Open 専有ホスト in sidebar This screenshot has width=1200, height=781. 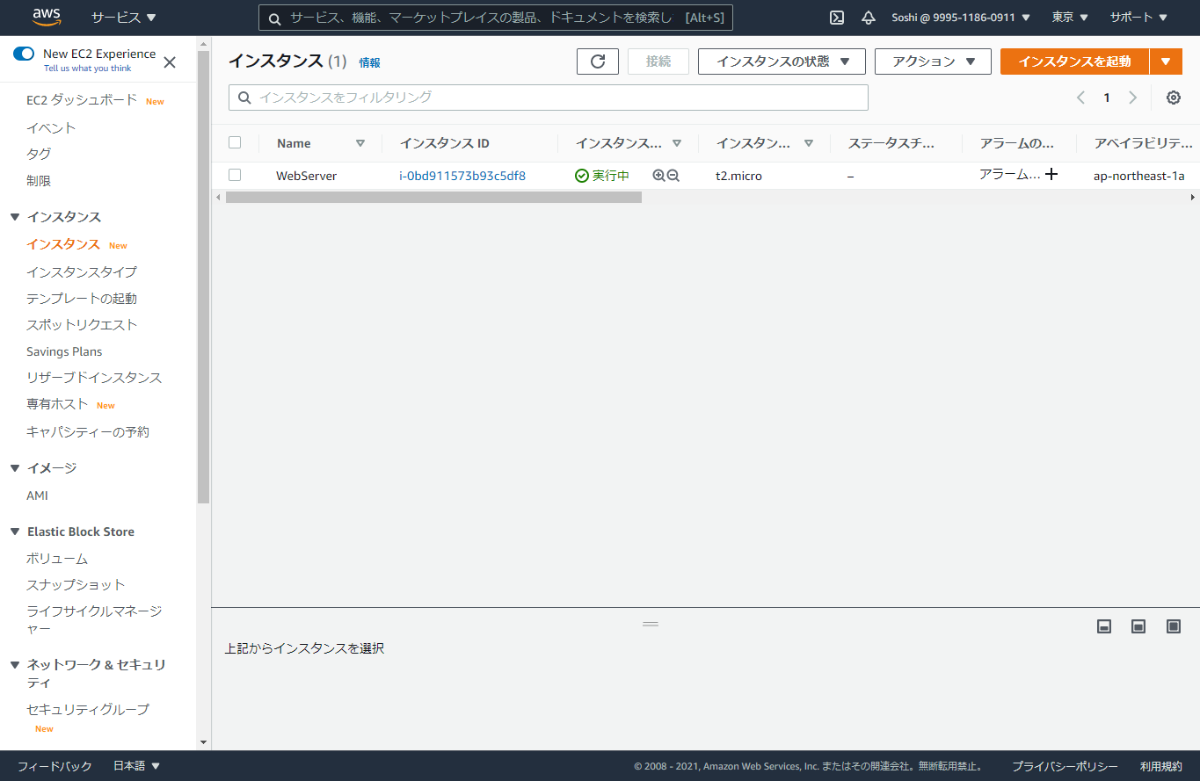[57, 404]
